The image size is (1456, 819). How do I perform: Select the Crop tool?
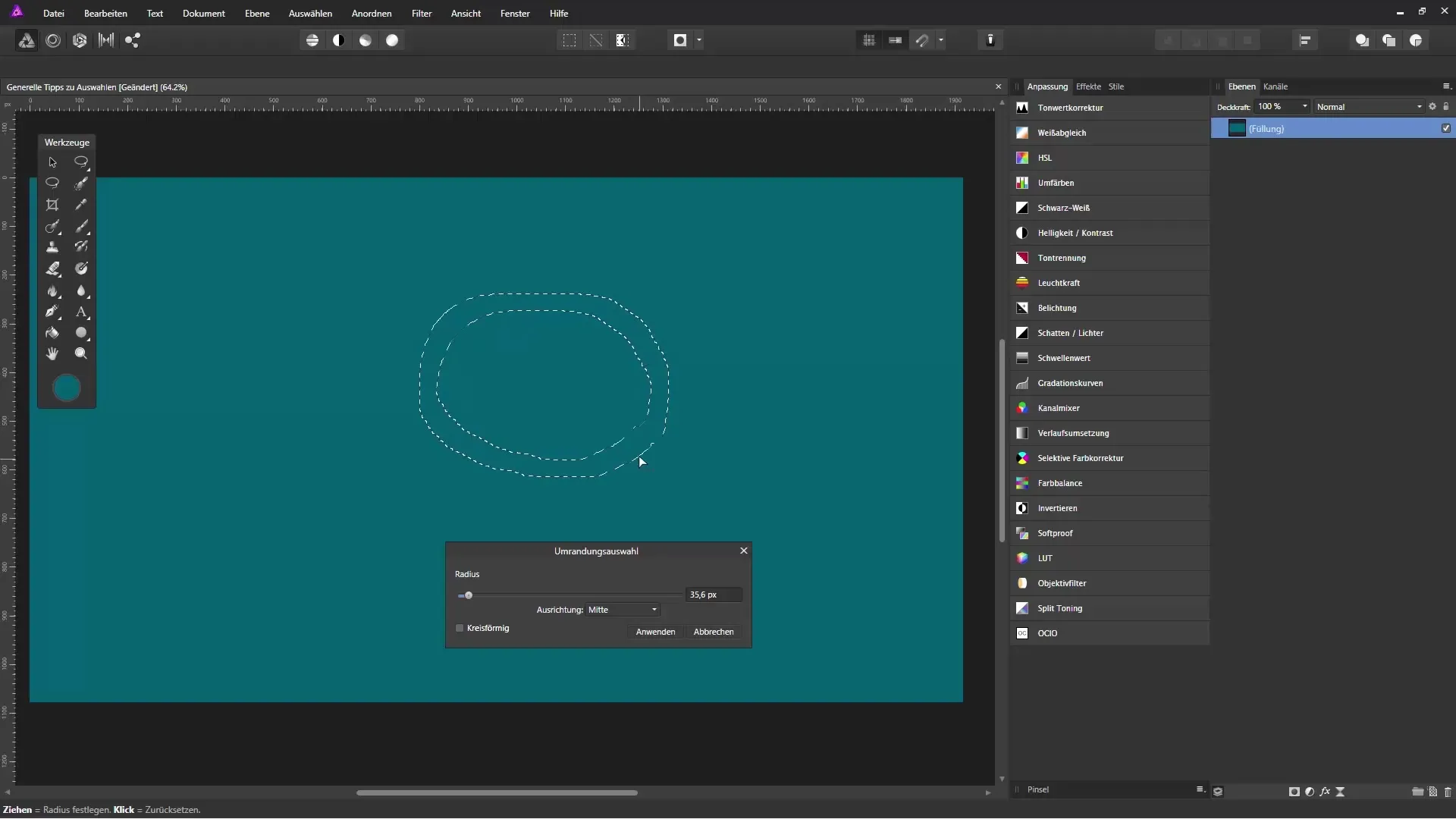tap(52, 205)
